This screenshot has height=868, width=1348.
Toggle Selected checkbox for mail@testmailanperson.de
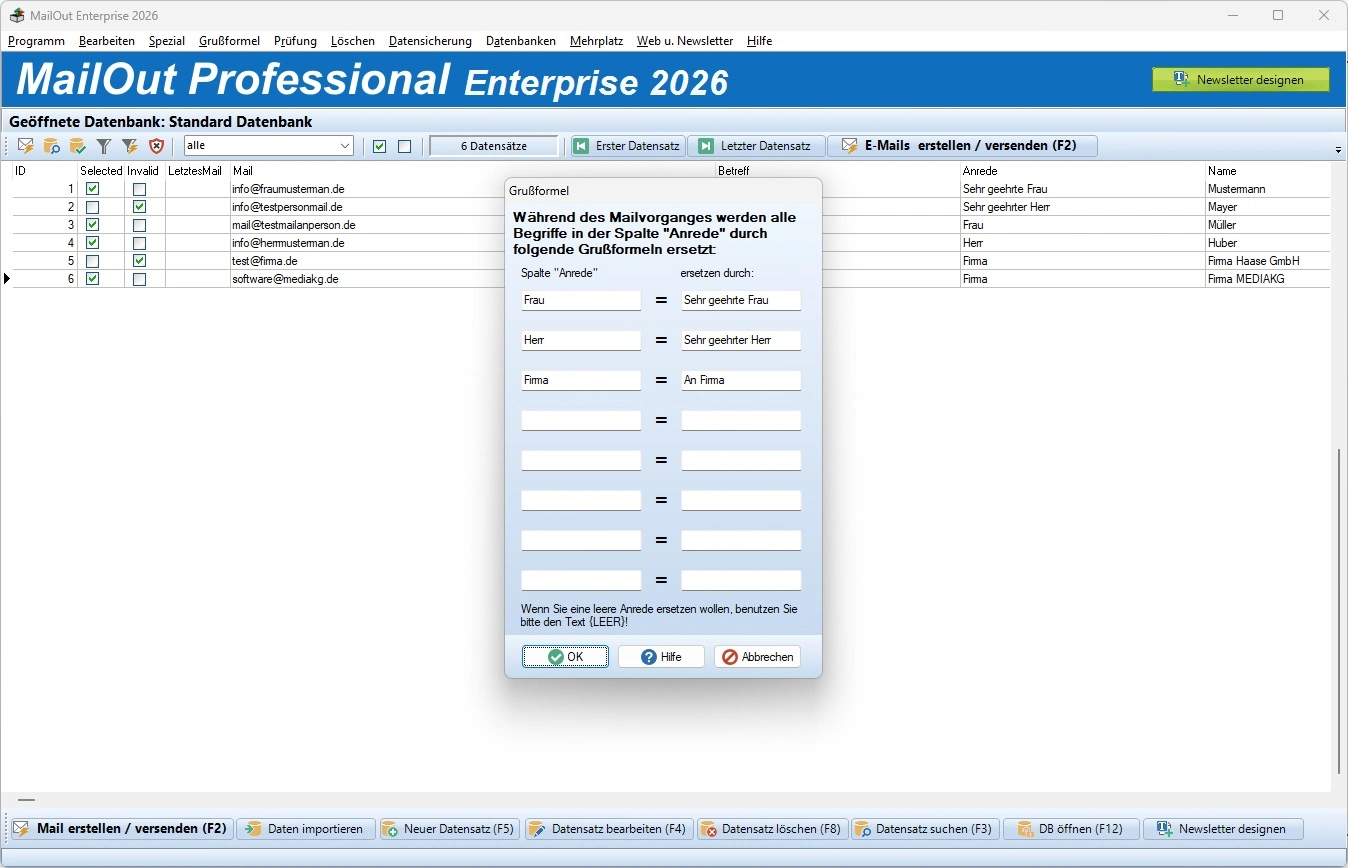coord(93,225)
